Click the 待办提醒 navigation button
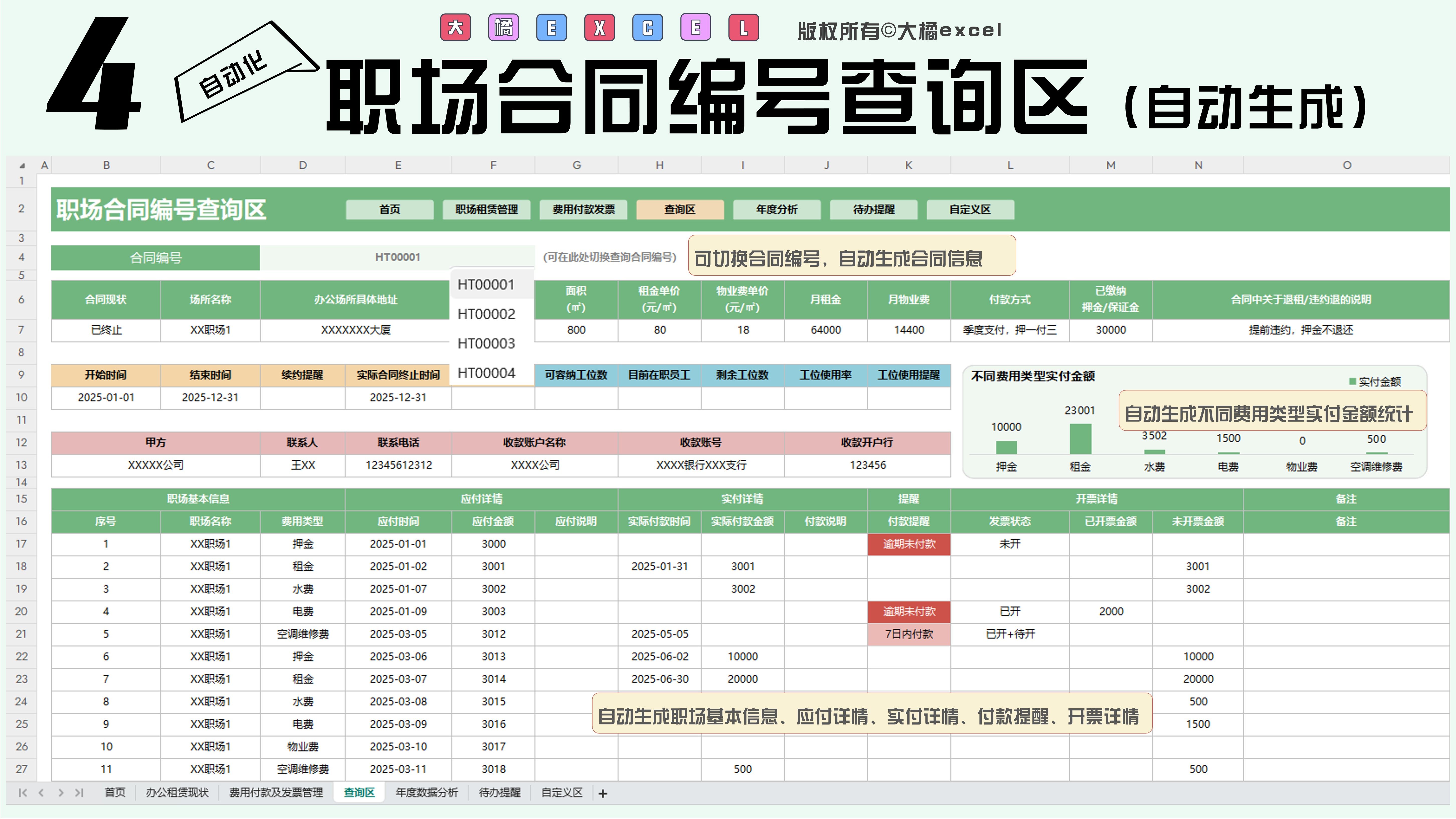This screenshot has width=1456, height=819. [873, 210]
